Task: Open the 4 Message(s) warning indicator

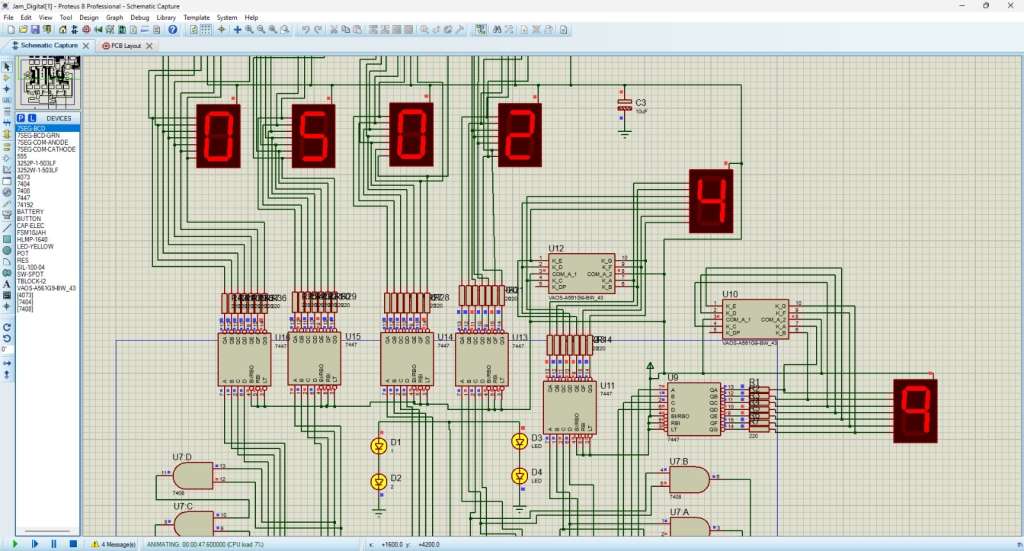Action: tap(113, 544)
